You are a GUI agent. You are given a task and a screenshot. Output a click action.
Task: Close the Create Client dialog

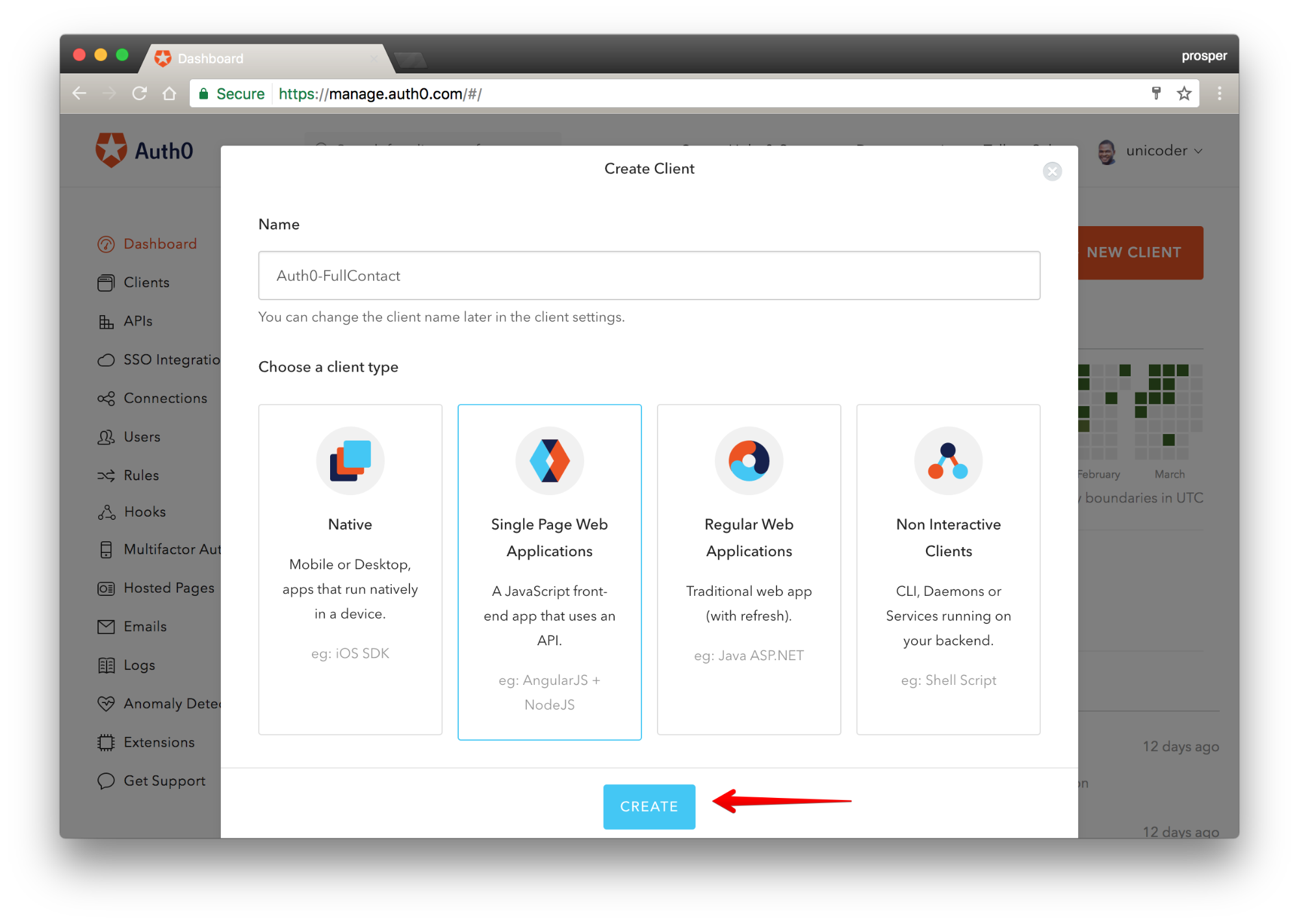pyautogui.click(x=1052, y=171)
